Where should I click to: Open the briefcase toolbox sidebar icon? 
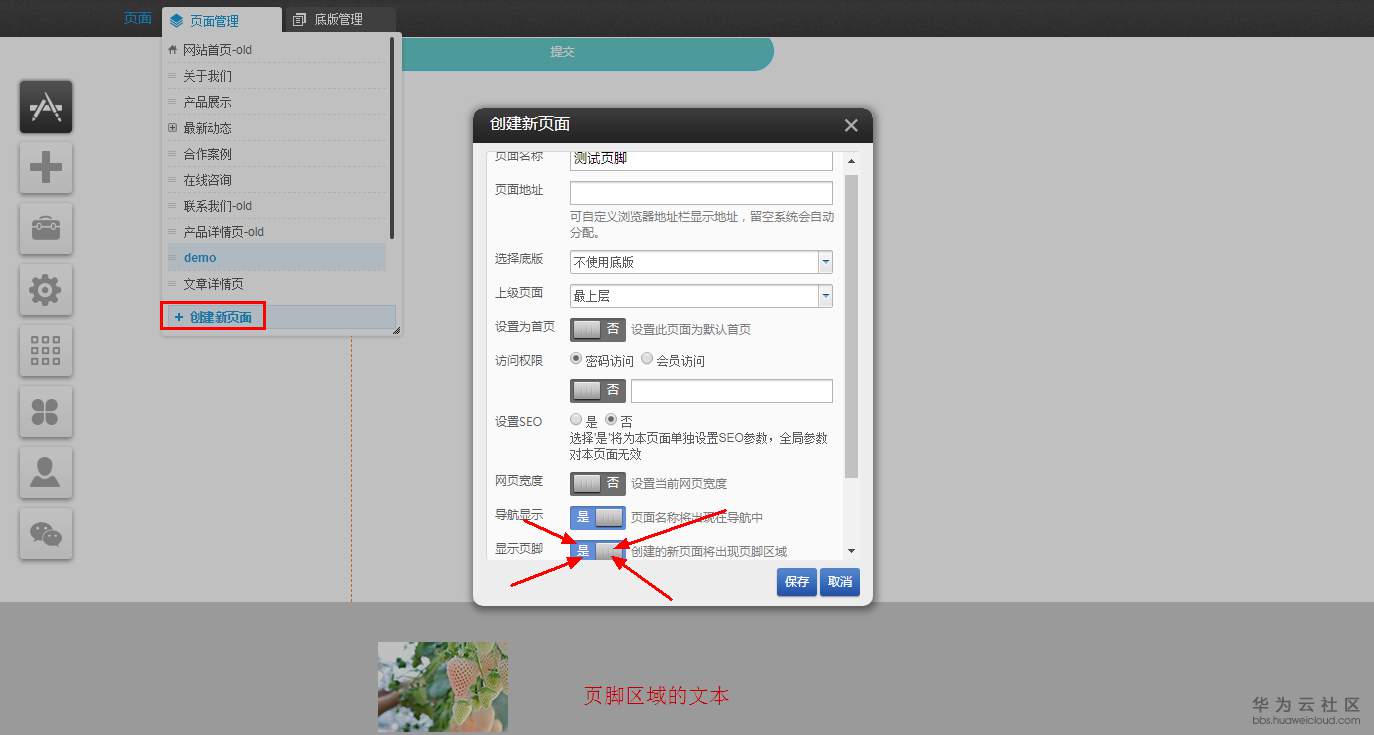[x=46, y=229]
